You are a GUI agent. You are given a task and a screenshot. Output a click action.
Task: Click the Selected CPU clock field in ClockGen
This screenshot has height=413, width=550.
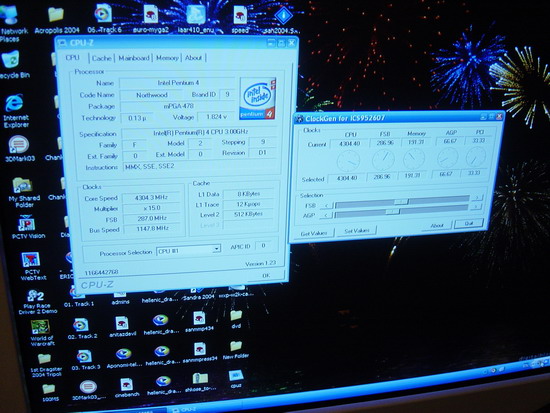click(x=347, y=178)
